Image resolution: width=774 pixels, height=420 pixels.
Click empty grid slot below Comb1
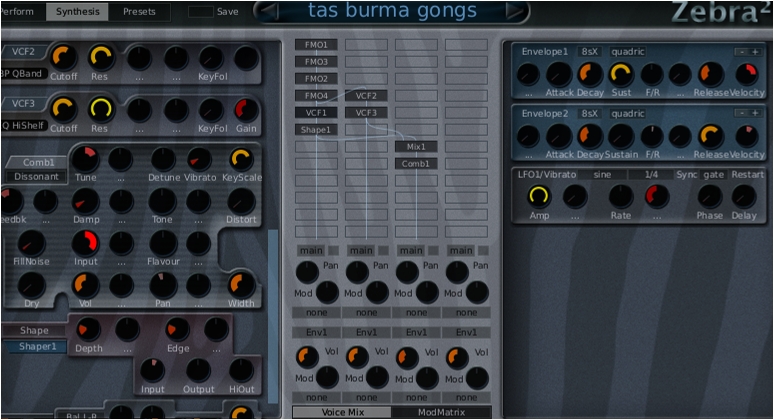[416, 181]
